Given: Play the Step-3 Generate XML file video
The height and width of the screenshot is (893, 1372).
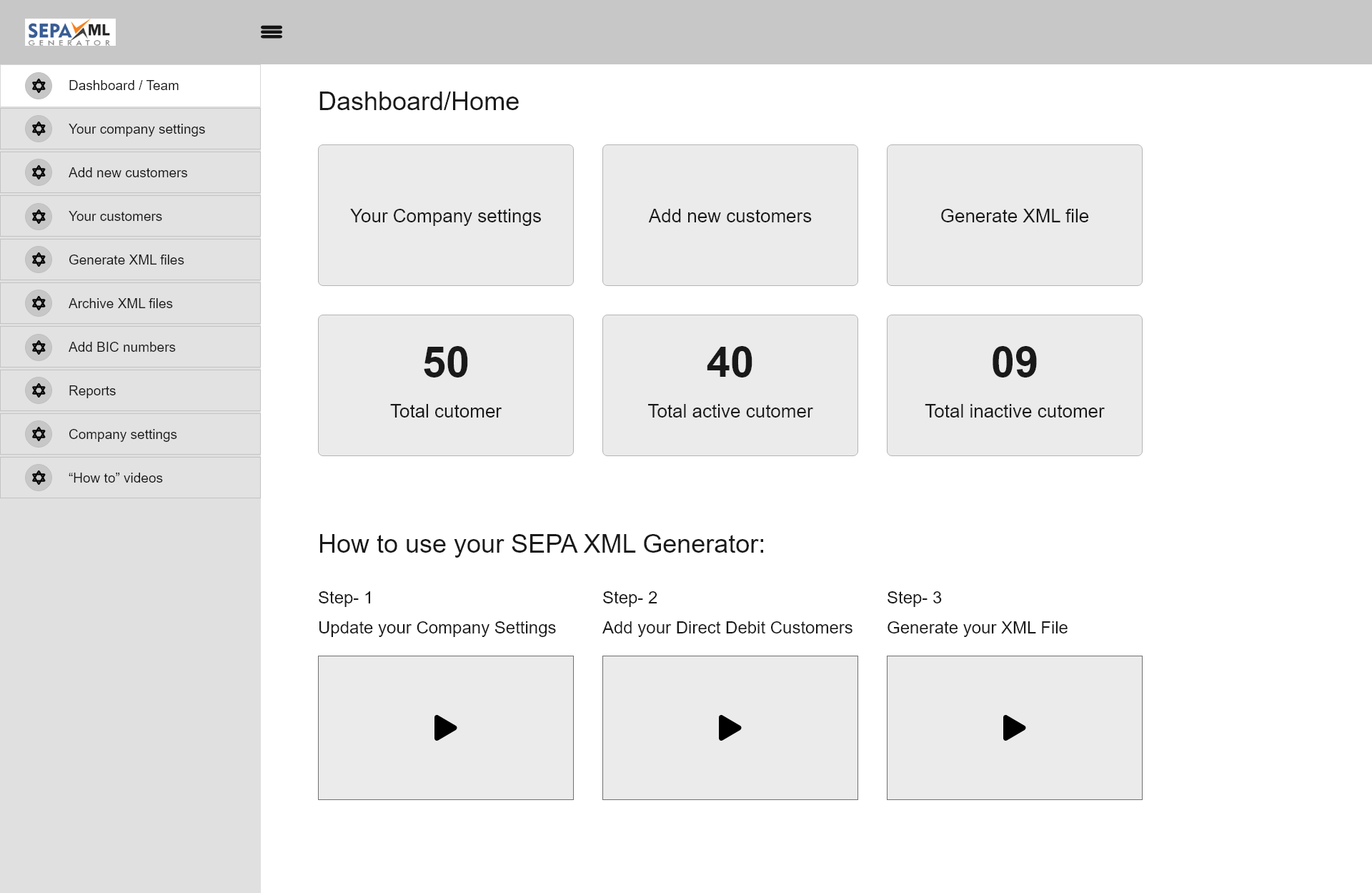Looking at the screenshot, I should tap(1014, 728).
